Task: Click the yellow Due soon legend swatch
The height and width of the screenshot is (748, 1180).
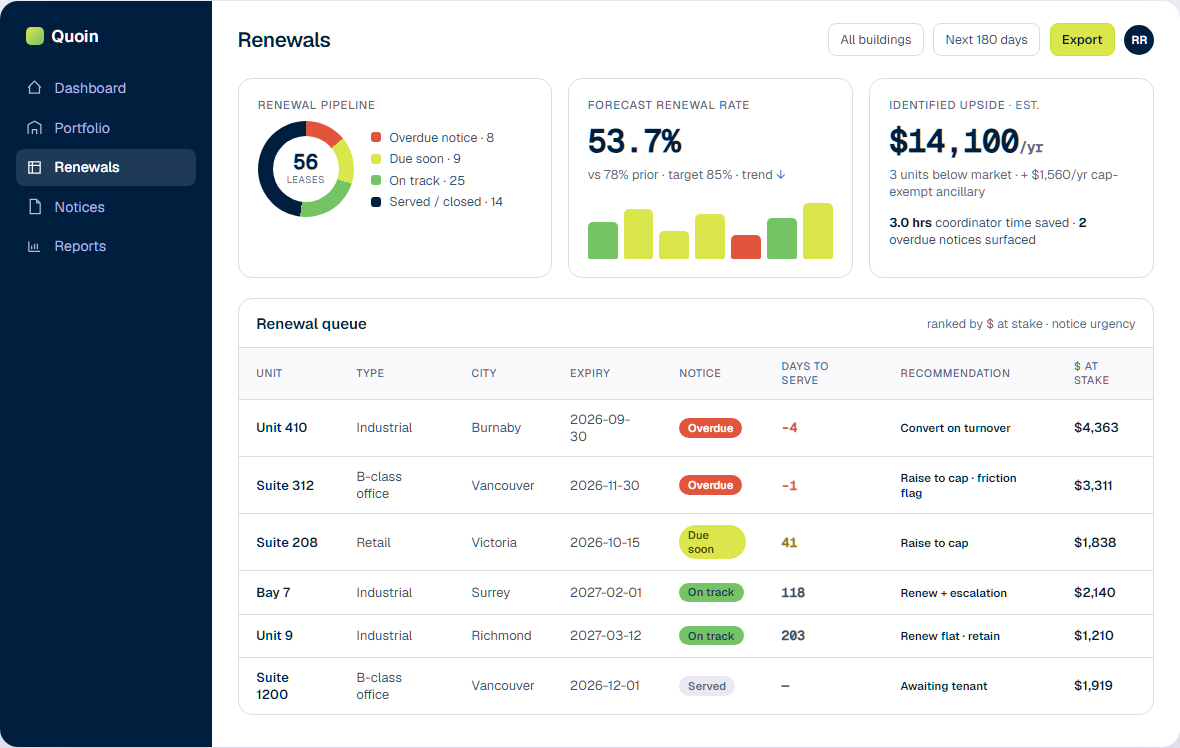Action: (x=376, y=159)
